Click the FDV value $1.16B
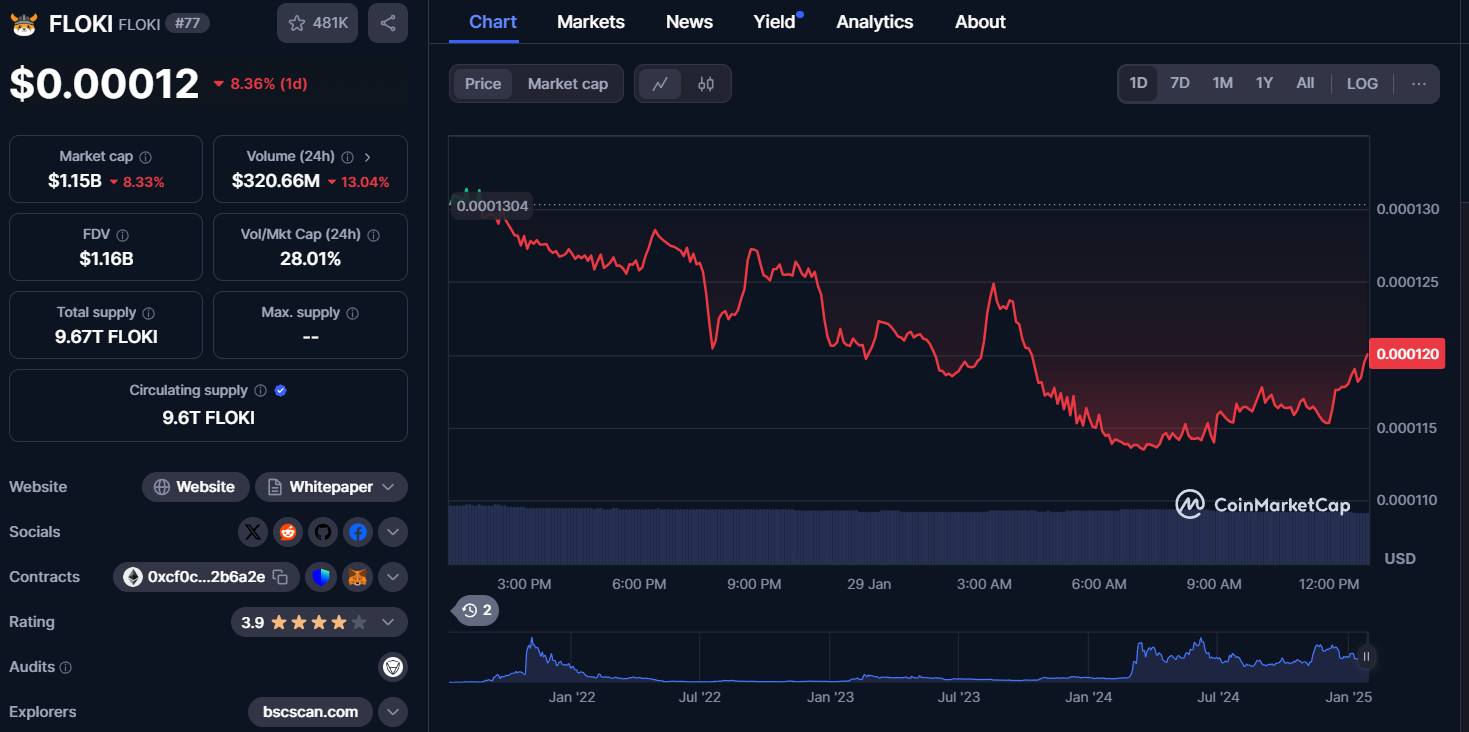 pos(106,259)
